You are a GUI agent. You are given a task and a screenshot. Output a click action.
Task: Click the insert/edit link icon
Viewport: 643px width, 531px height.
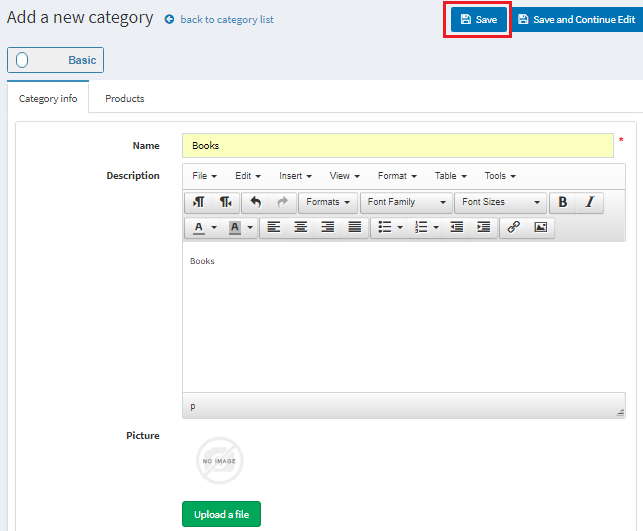point(513,228)
